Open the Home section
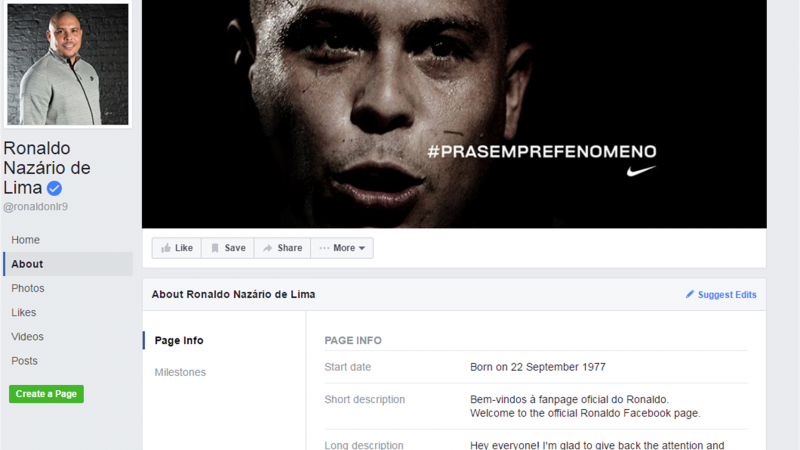This screenshot has height=450, width=800. point(26,240)
